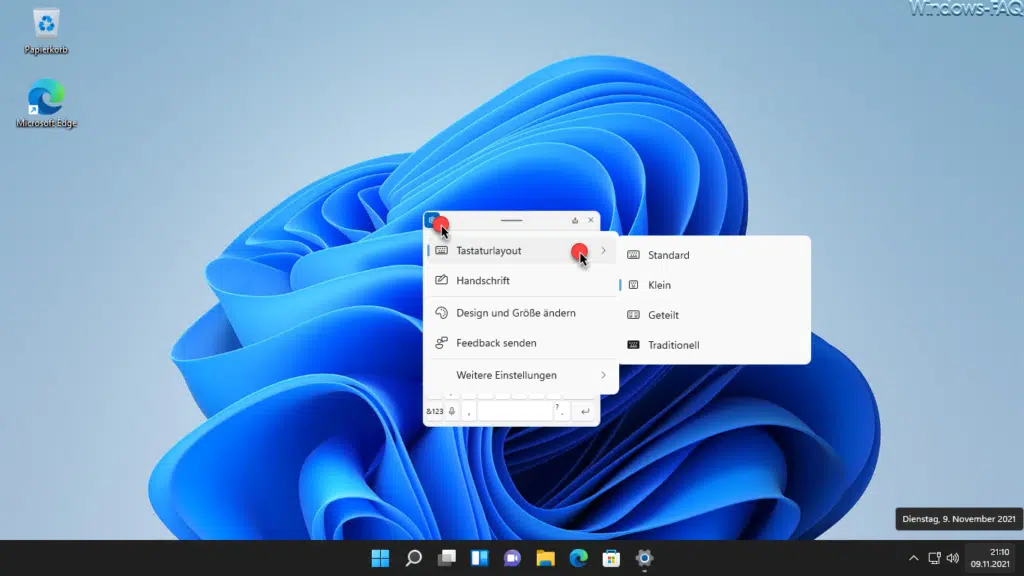Click the undock keyboard icon
1024x576 pixels.
575,220
